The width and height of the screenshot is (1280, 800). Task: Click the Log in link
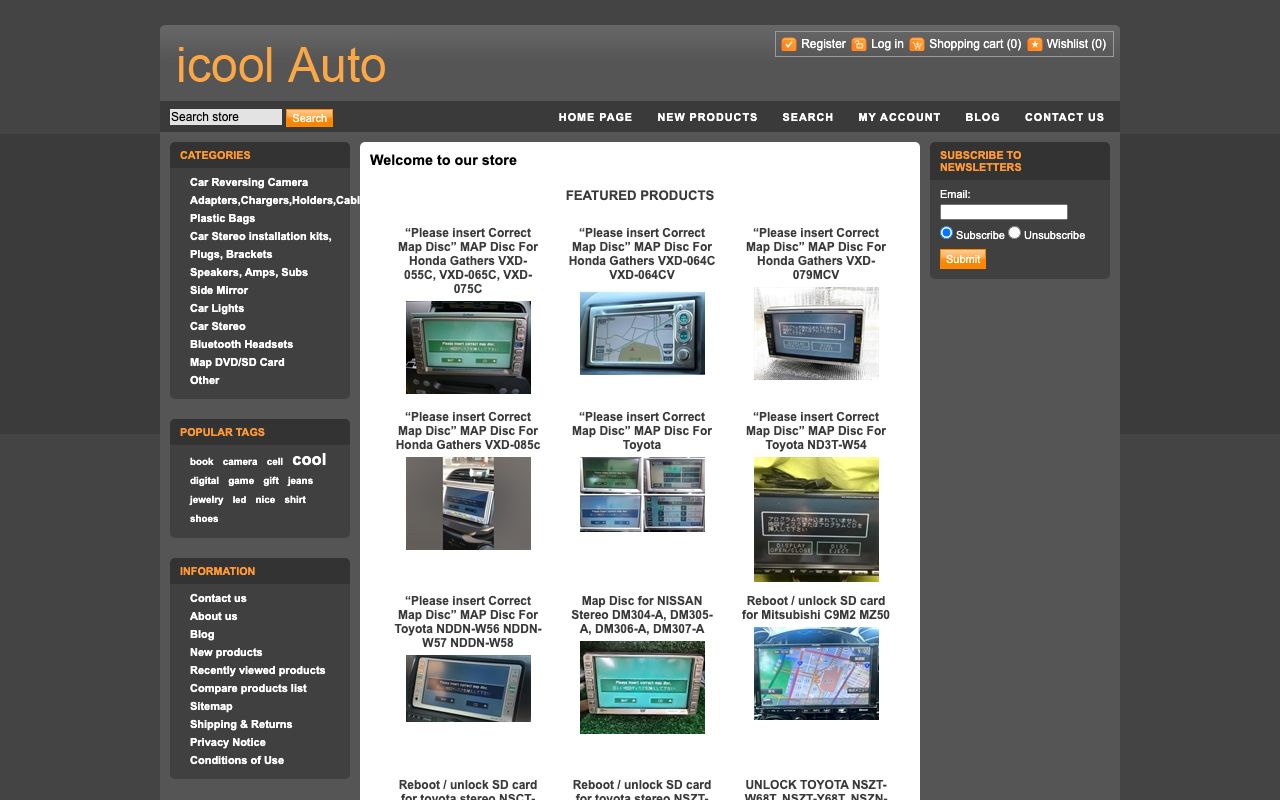click(887, 44)
